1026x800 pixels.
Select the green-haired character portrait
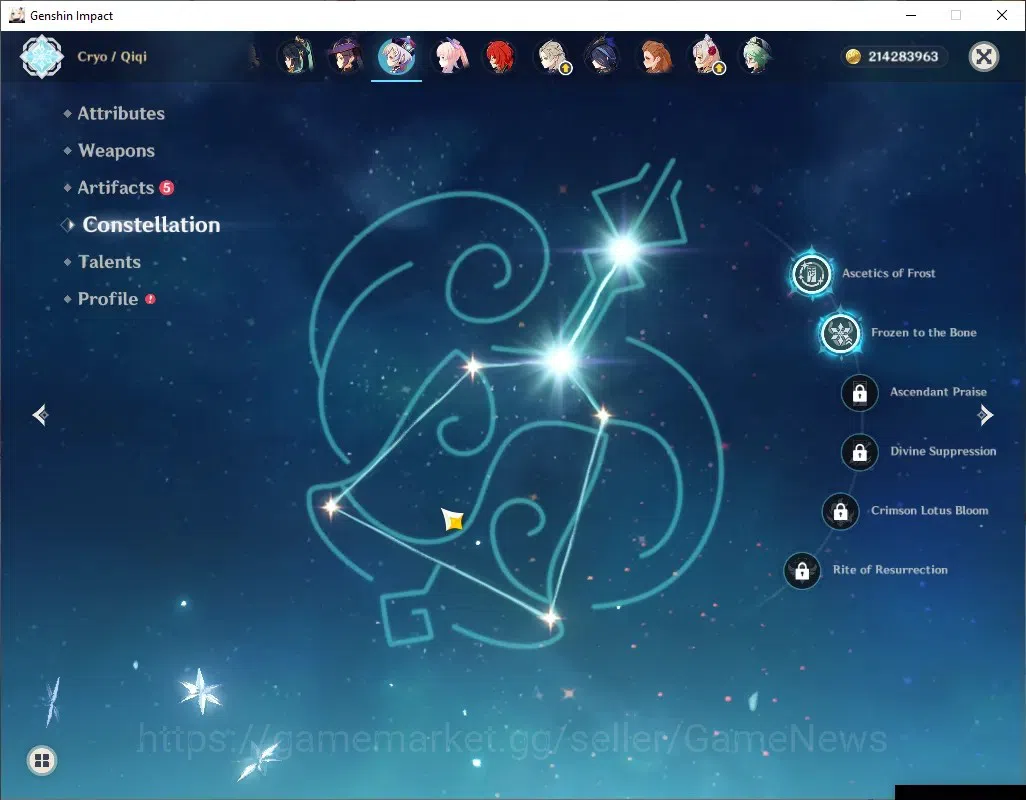(x=756, y=56)
